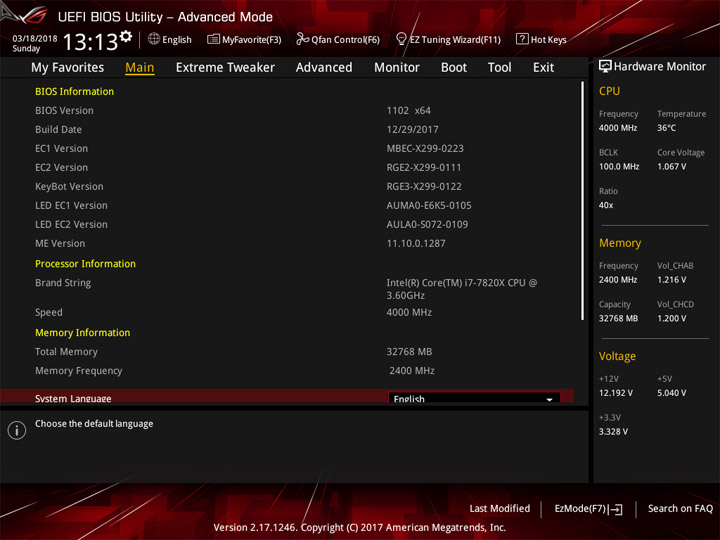
Task: Click the 3.328 V reading
Action: (x=613, y=432)
